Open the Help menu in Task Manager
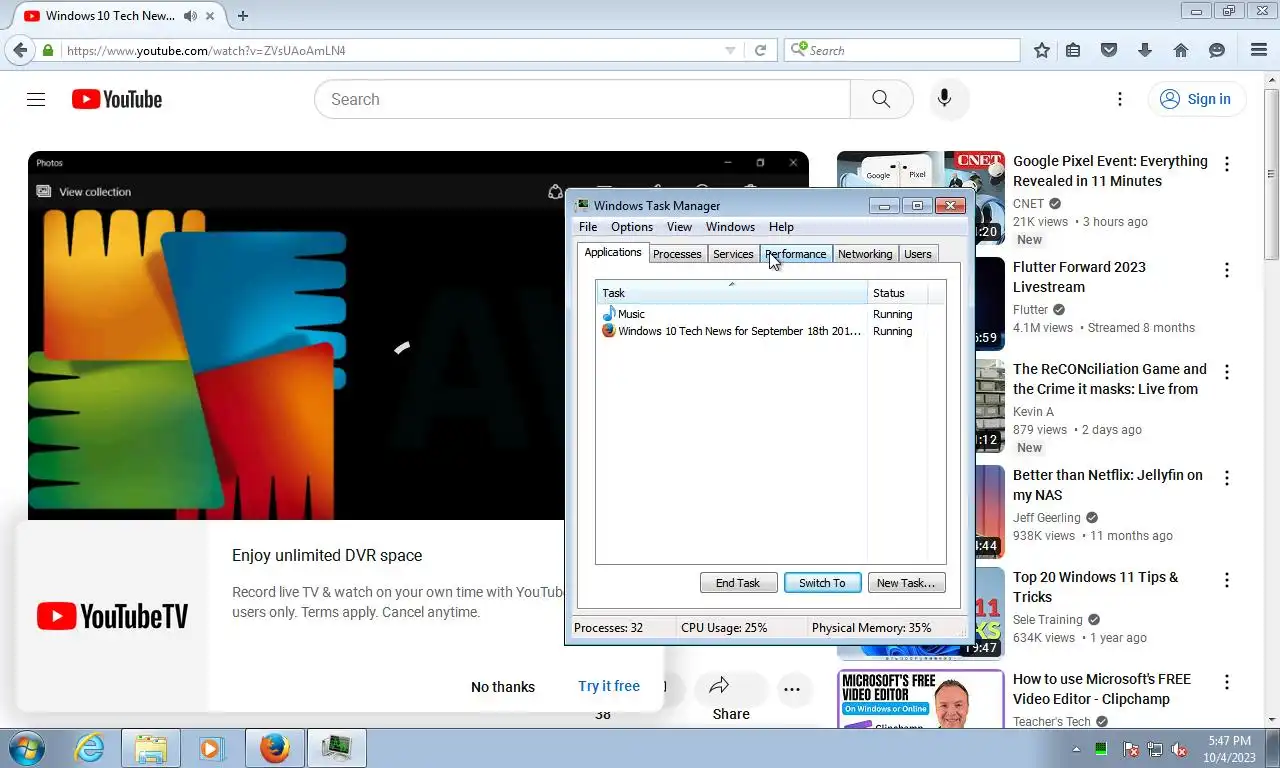Viewport: 1280px width, 768px height. (781, 227)
